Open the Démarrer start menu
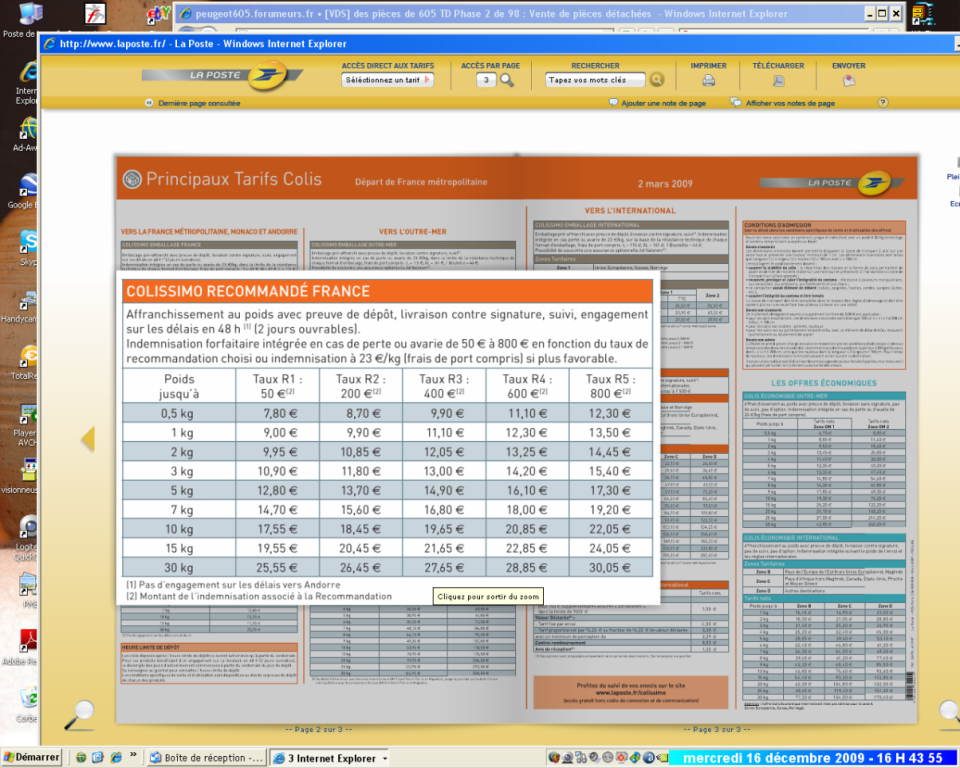This screenshot has height=768, width=960. point(30,758)
